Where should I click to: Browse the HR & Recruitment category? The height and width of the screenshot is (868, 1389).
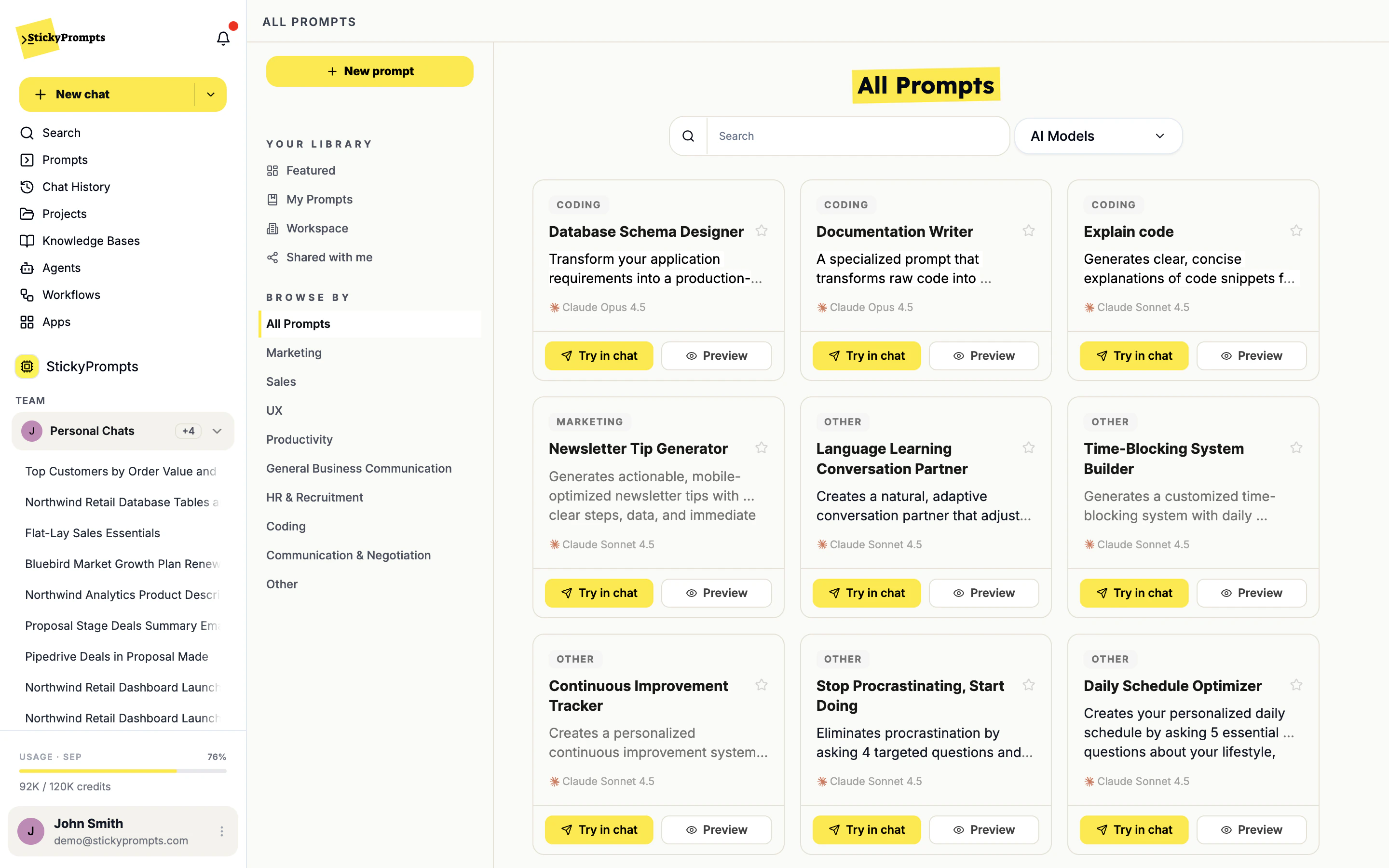click(314, 498)
